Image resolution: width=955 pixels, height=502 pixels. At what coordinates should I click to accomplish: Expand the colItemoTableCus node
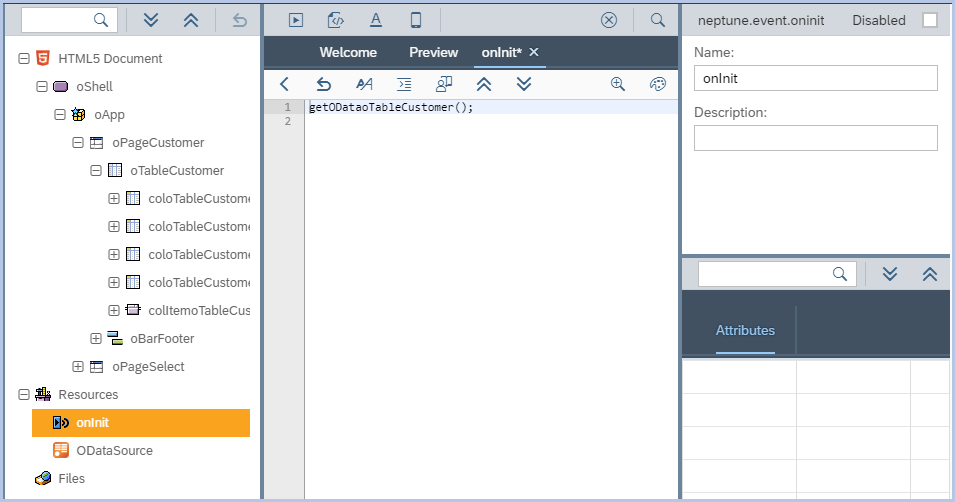tap(113, 310)
